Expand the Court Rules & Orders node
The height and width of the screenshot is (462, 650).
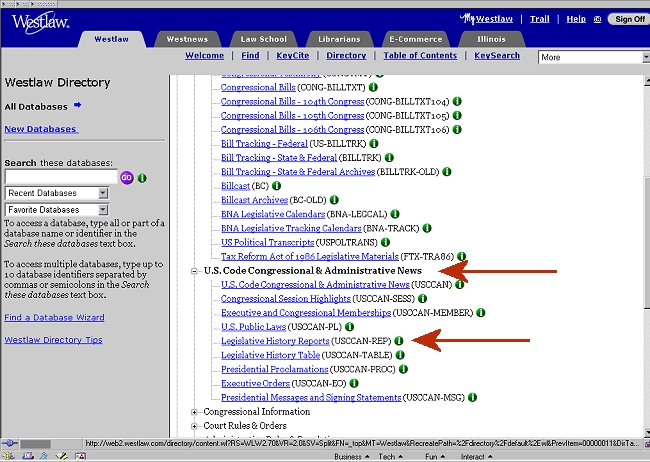pos(194,426)
